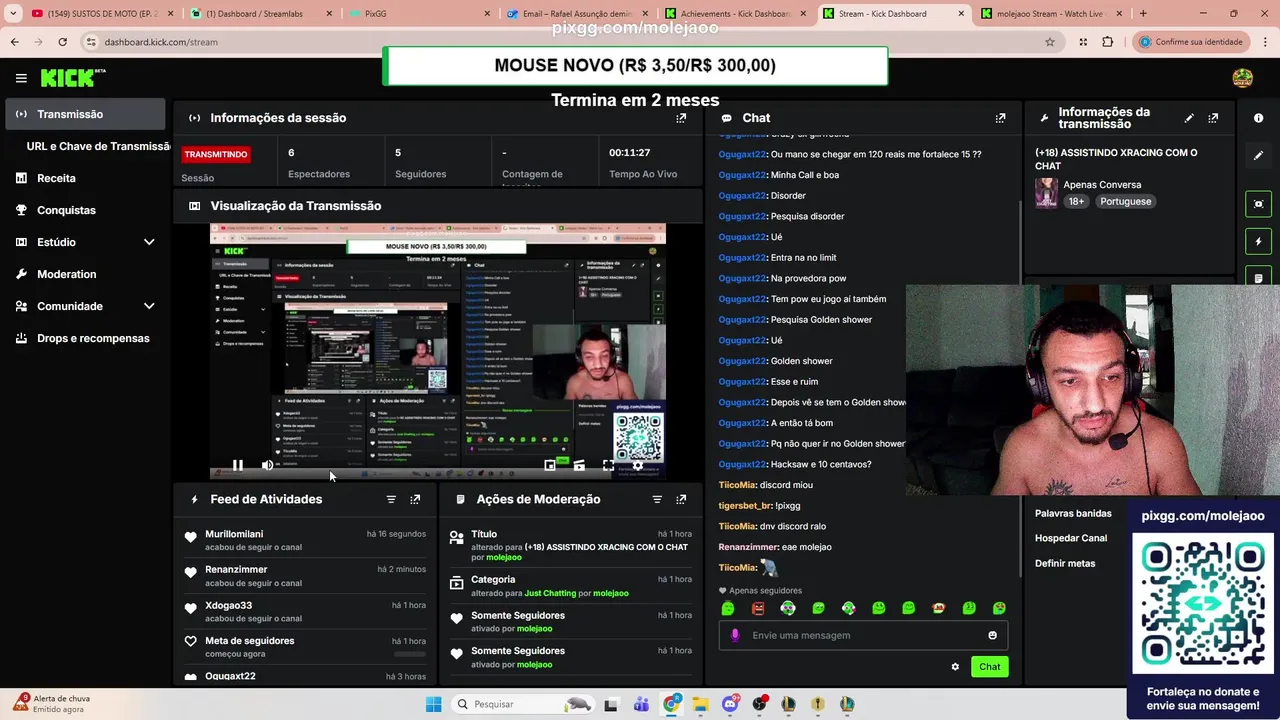Pop out Ações de Moderação panel

681,499
